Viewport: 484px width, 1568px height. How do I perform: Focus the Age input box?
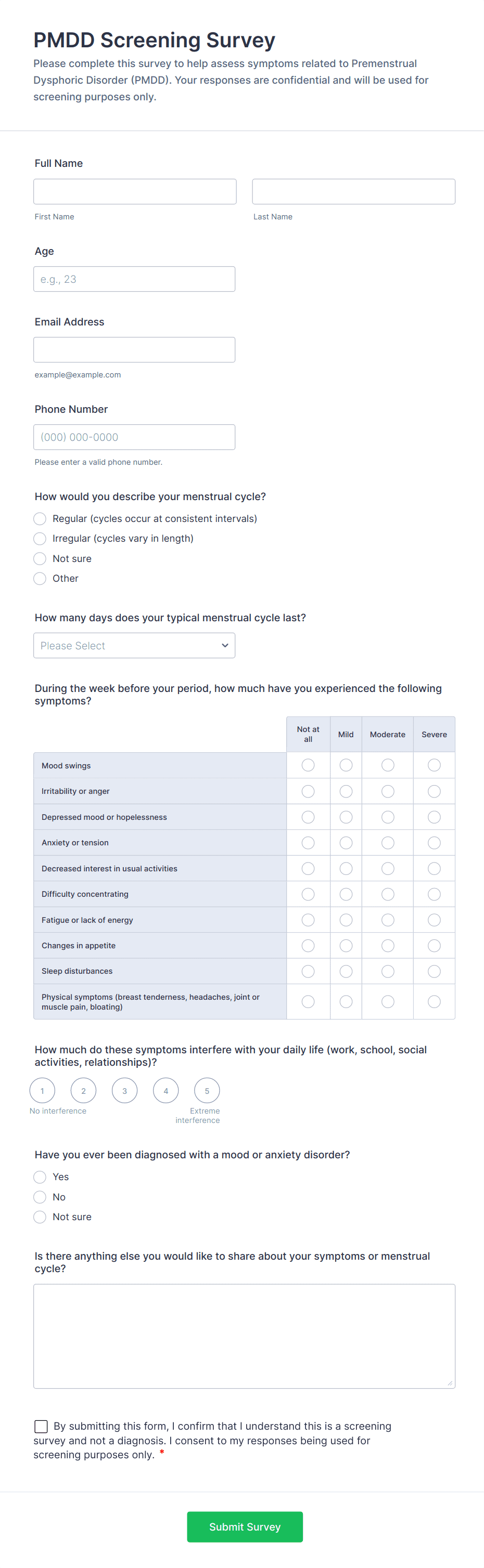pos(134,279)
